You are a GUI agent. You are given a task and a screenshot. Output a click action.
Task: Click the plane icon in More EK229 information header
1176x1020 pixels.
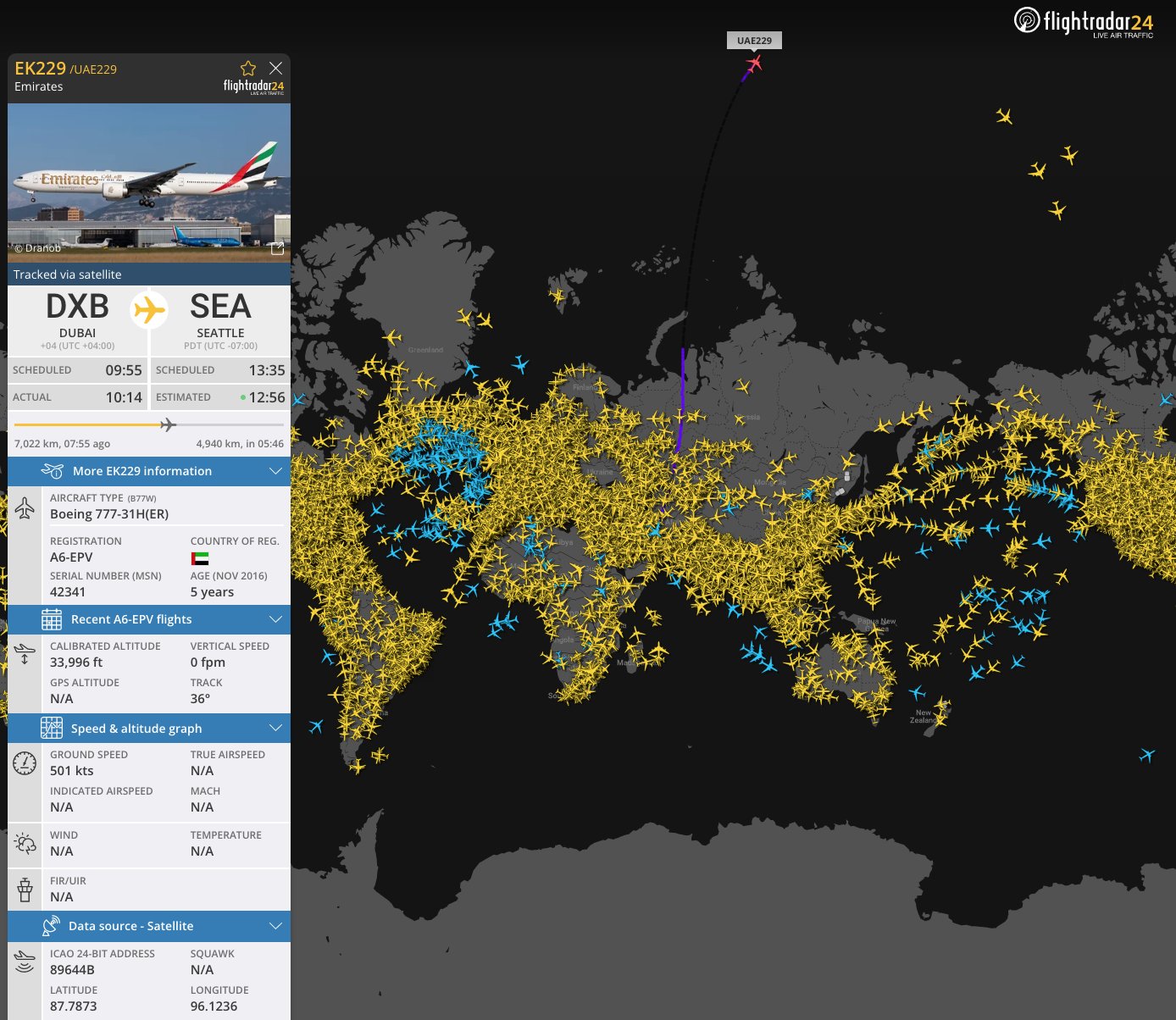[x=53, y=471]
